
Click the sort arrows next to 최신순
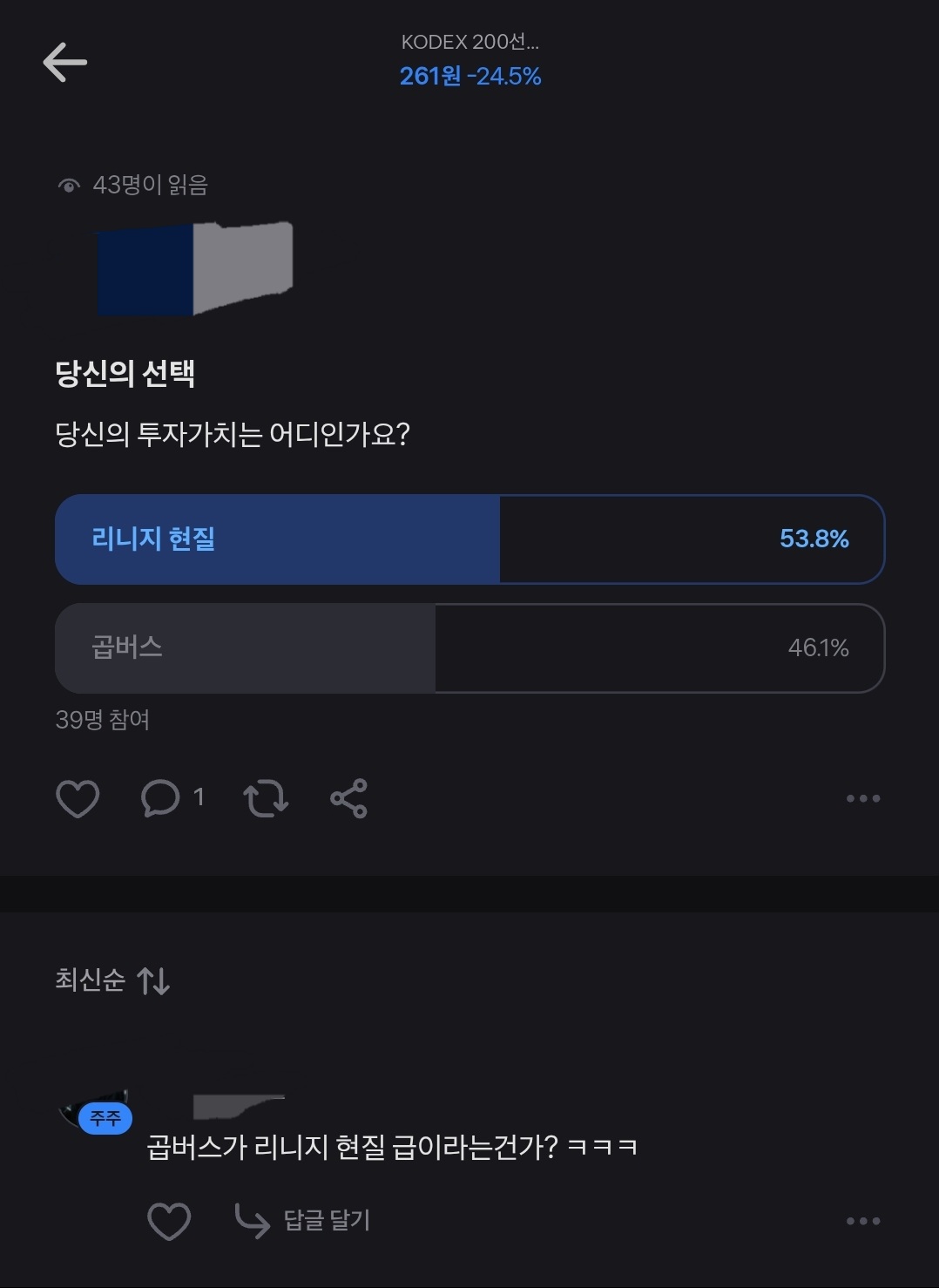pos(154,981)
